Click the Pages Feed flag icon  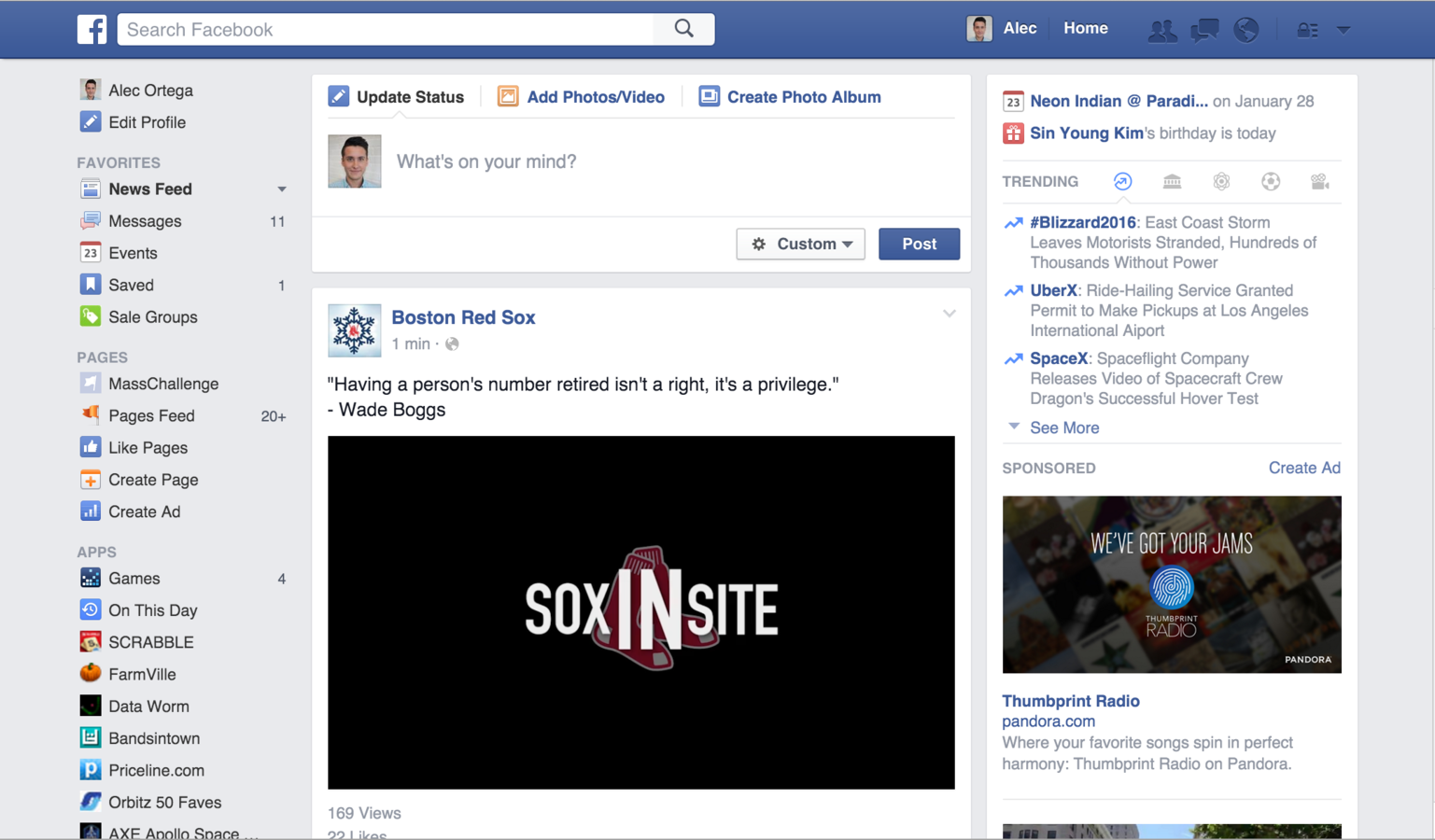(91, 415)
